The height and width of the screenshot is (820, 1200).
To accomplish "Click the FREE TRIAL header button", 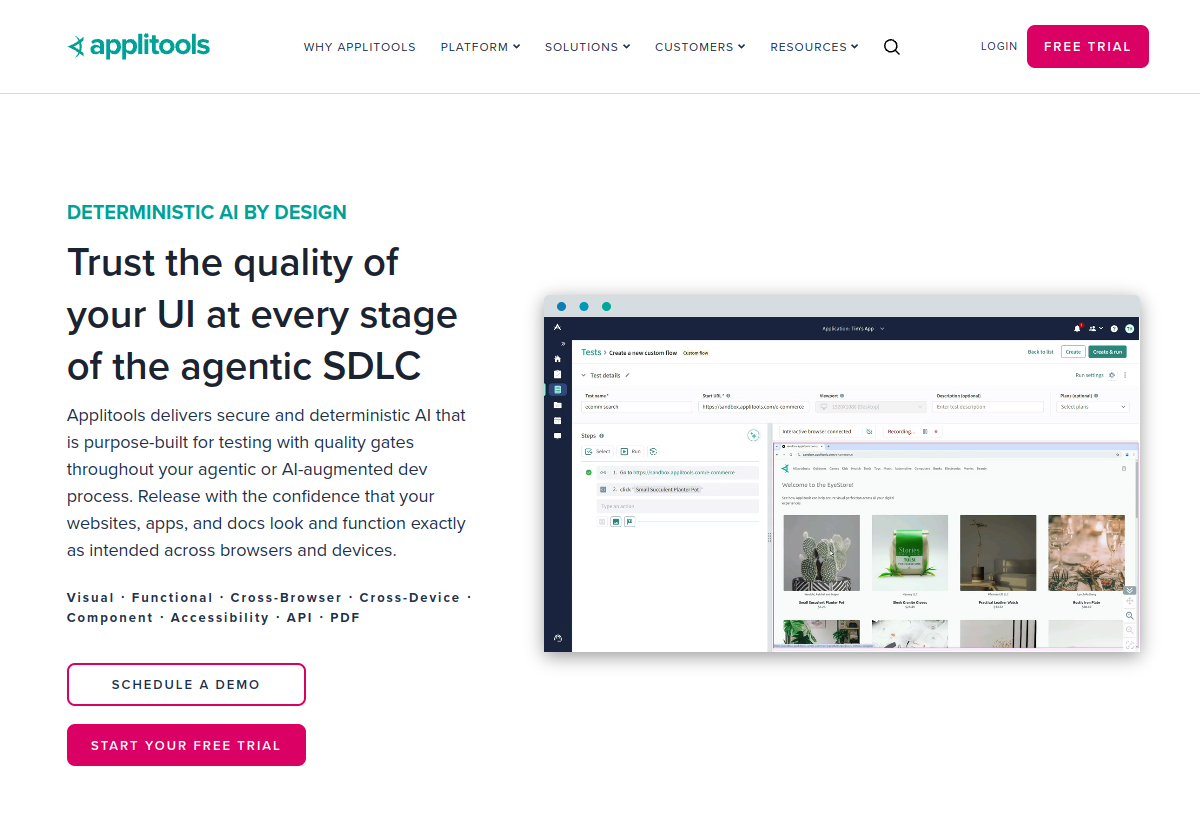I will pyautogui.click(x=1088, y=46).
